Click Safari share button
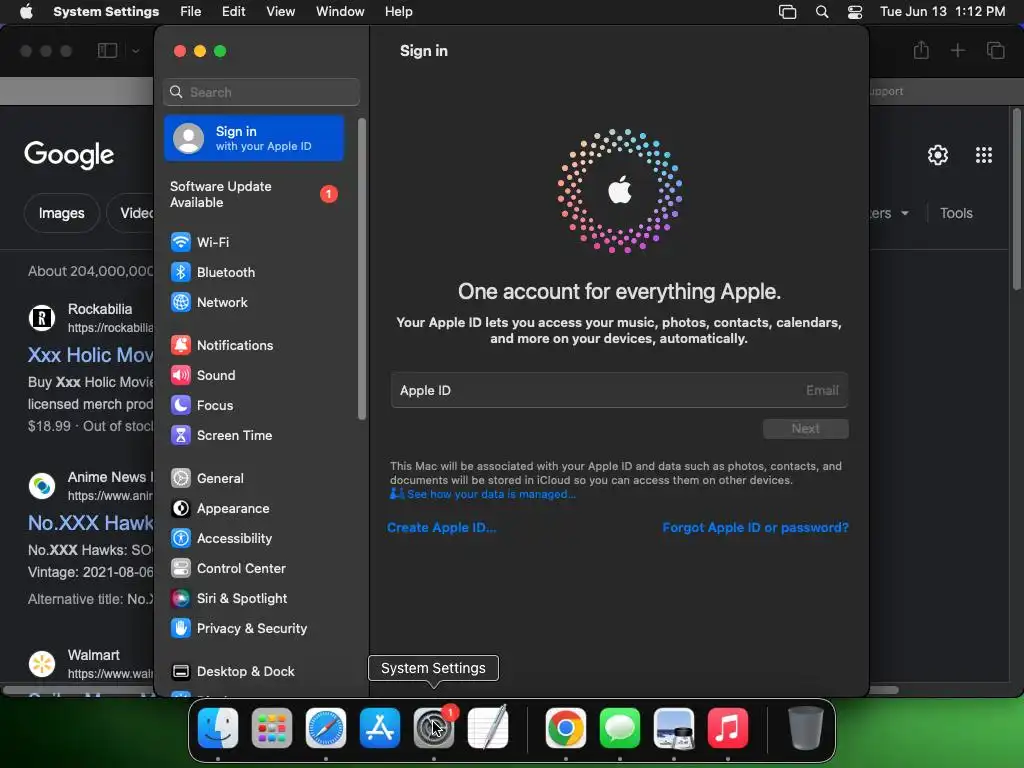Screen dimensions: 1024x768 (921, 50)
